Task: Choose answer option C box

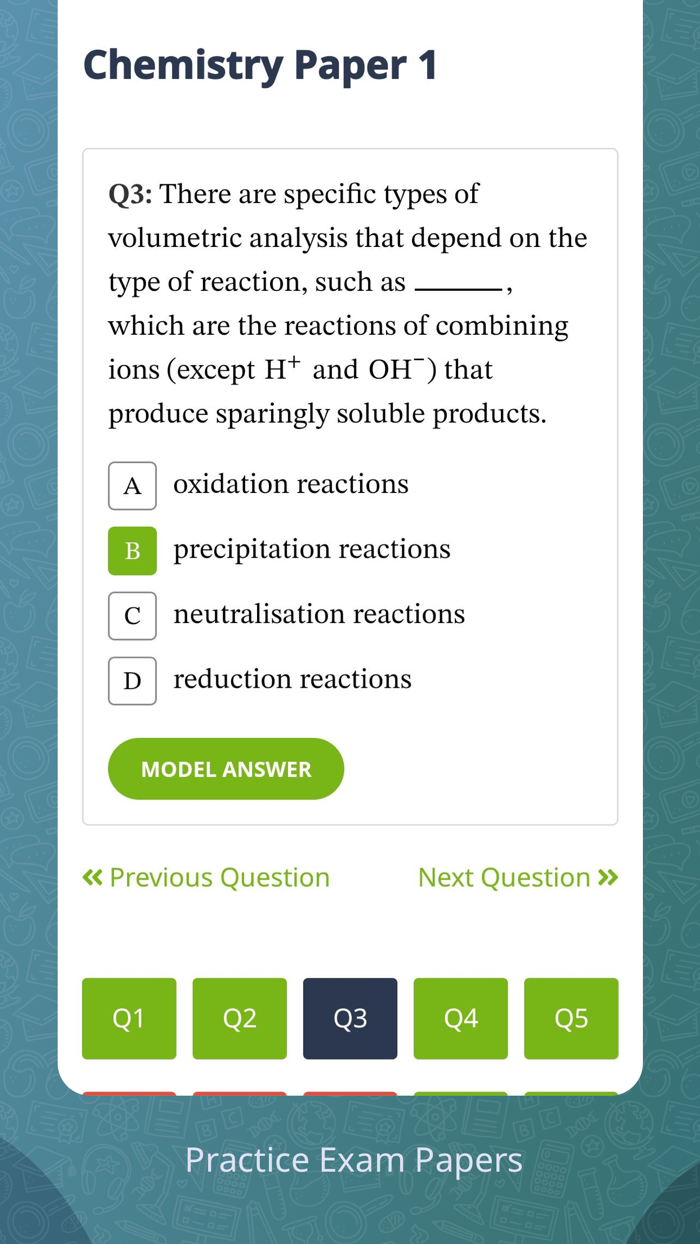Action: click(x=132, y=616)
